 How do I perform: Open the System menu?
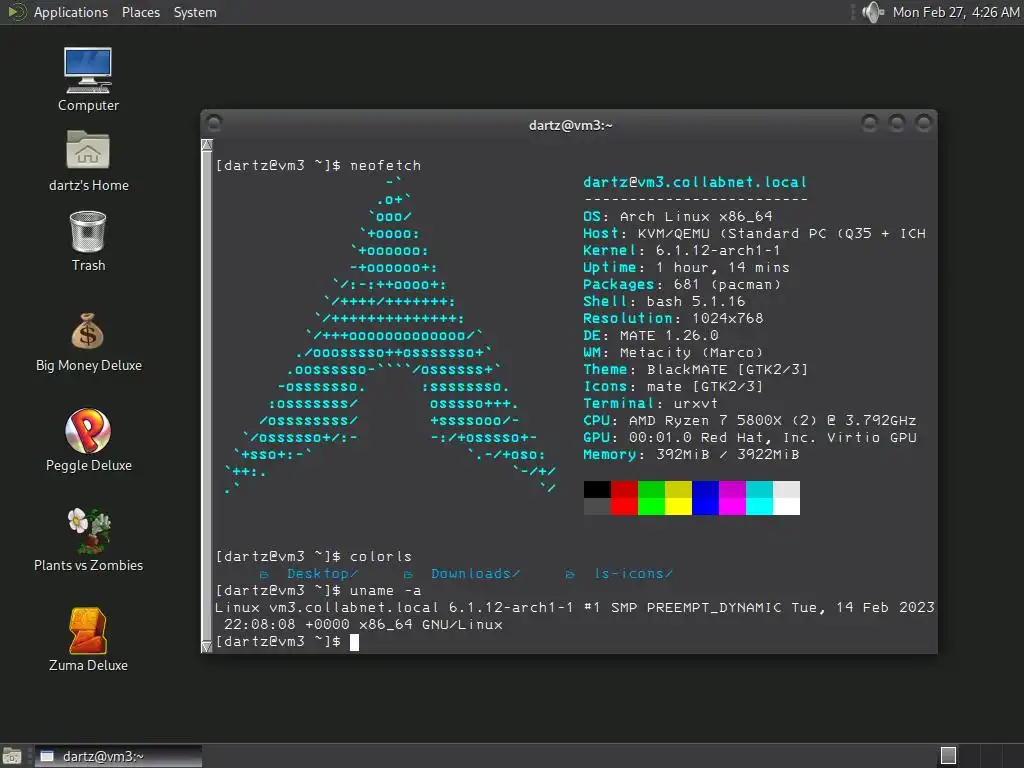[195, 12]
